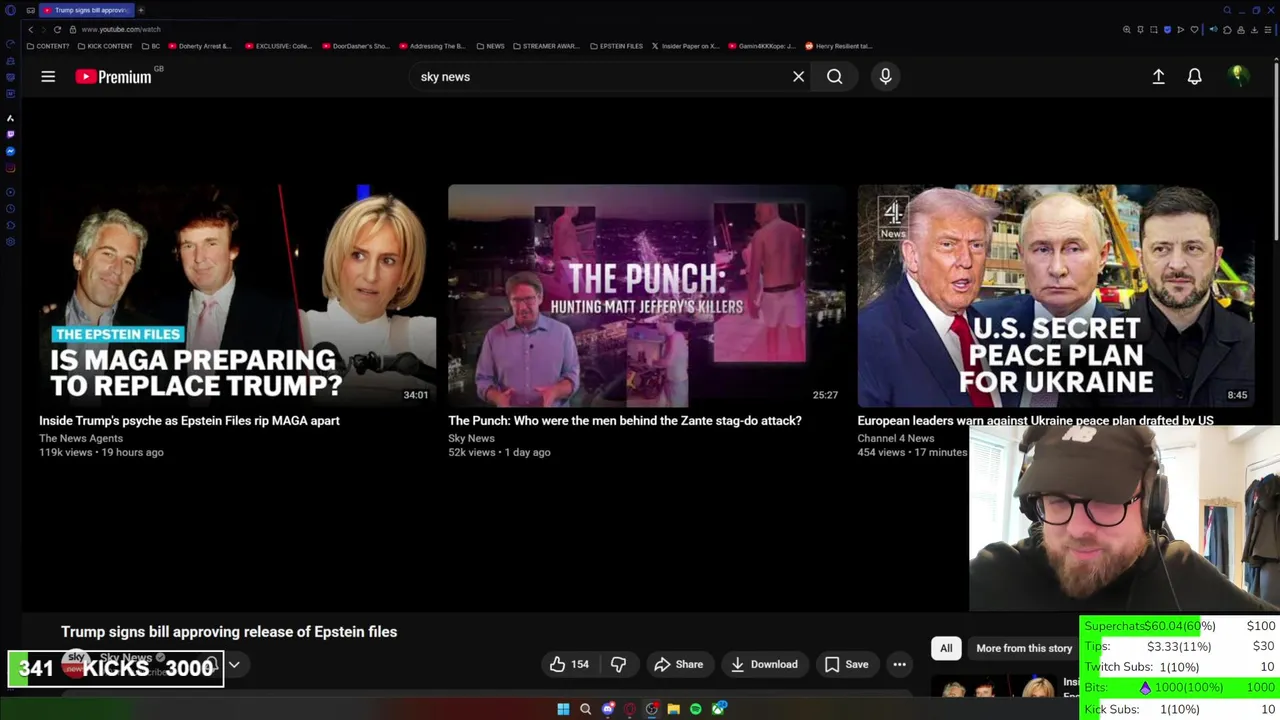Go to Channel 4 News channel
The width and height of the screenshot is (1280, 720).
[896, 438]
